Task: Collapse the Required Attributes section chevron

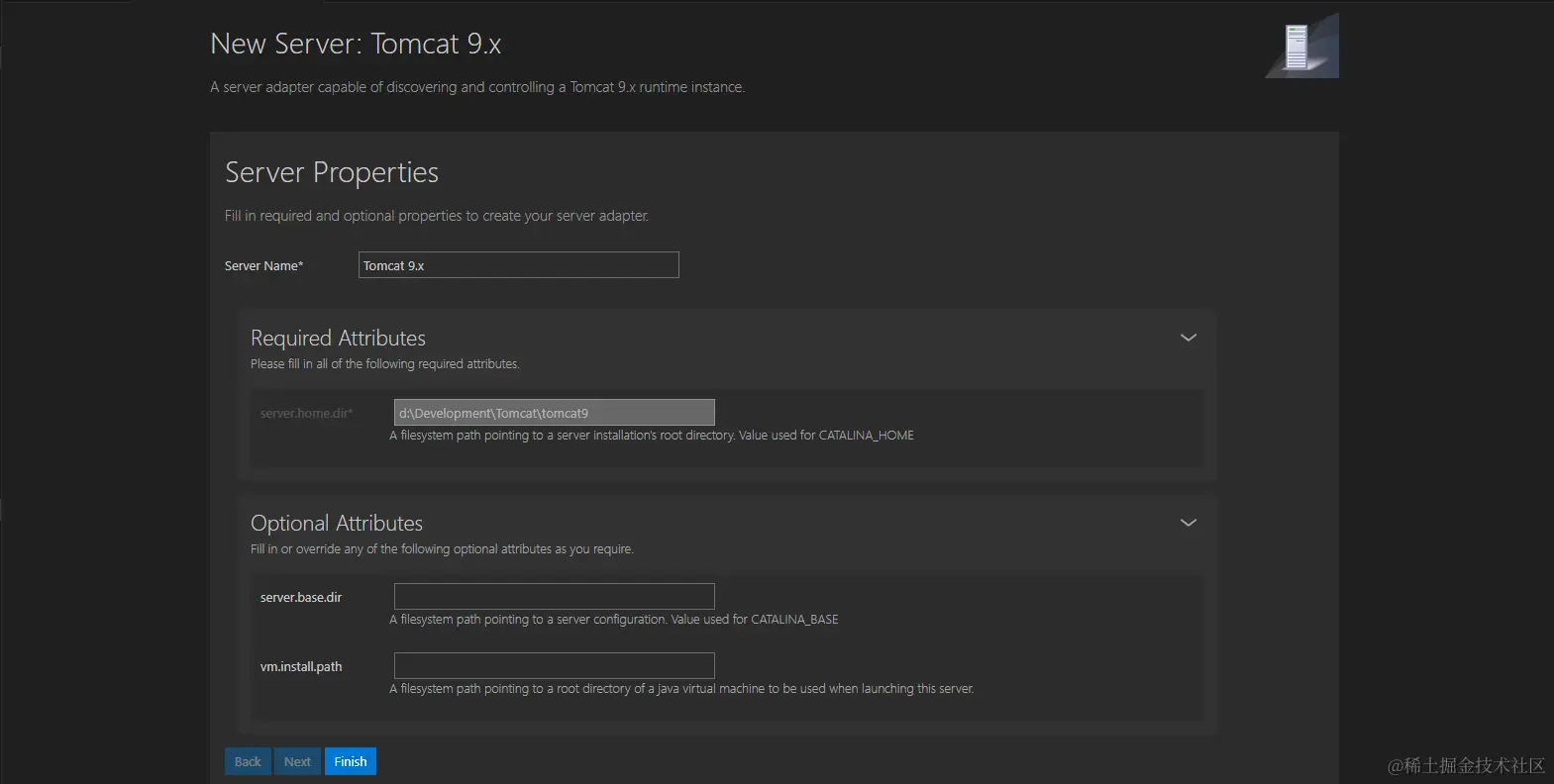Action: click(1189, 338)
